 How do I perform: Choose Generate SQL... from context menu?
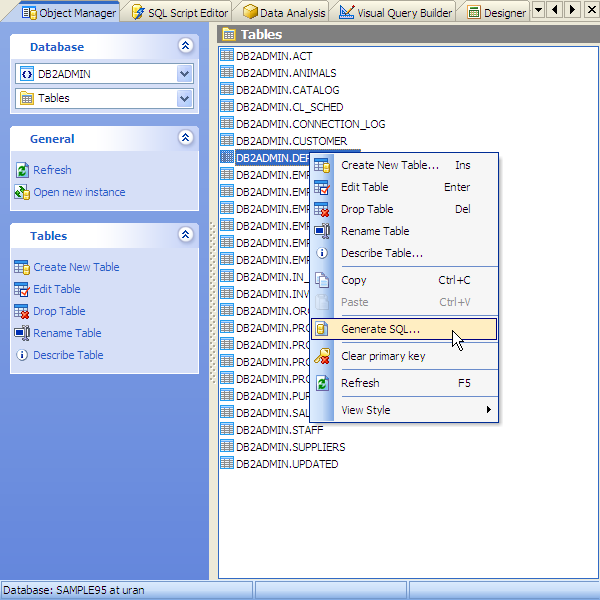[380, 329]
